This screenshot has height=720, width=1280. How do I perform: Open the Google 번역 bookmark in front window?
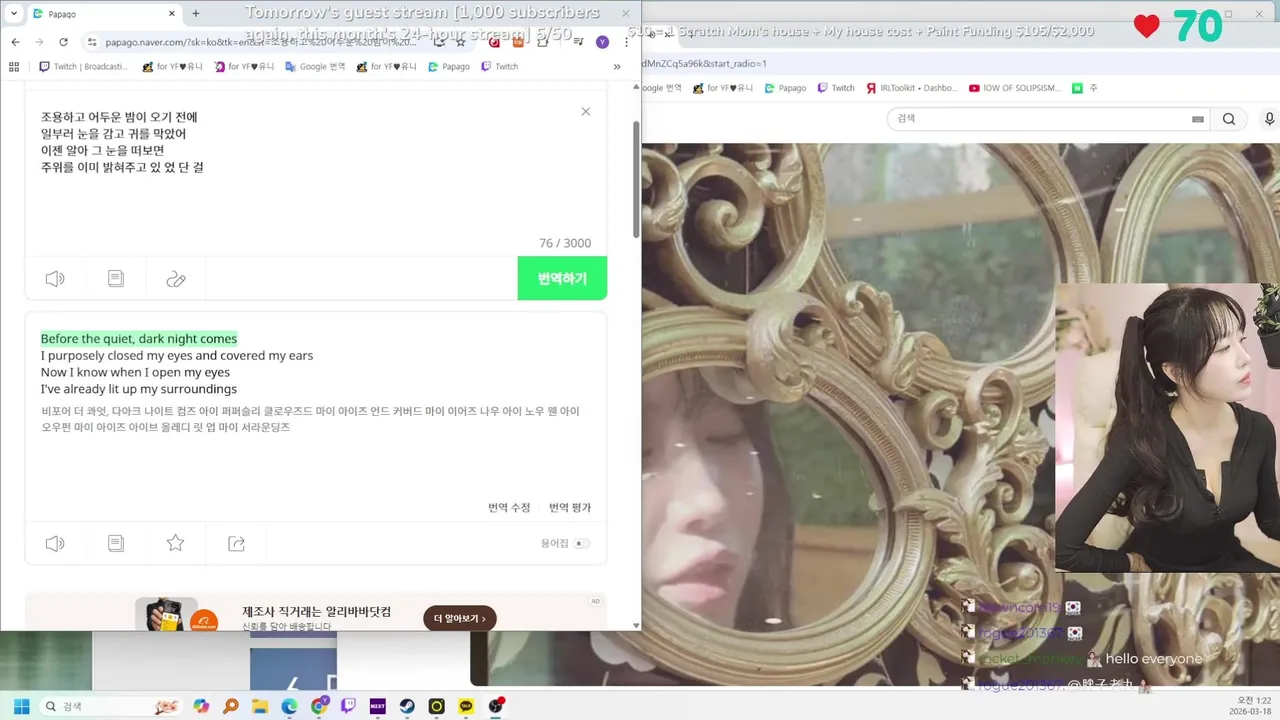pyautogui.click(x=315, y=67)
